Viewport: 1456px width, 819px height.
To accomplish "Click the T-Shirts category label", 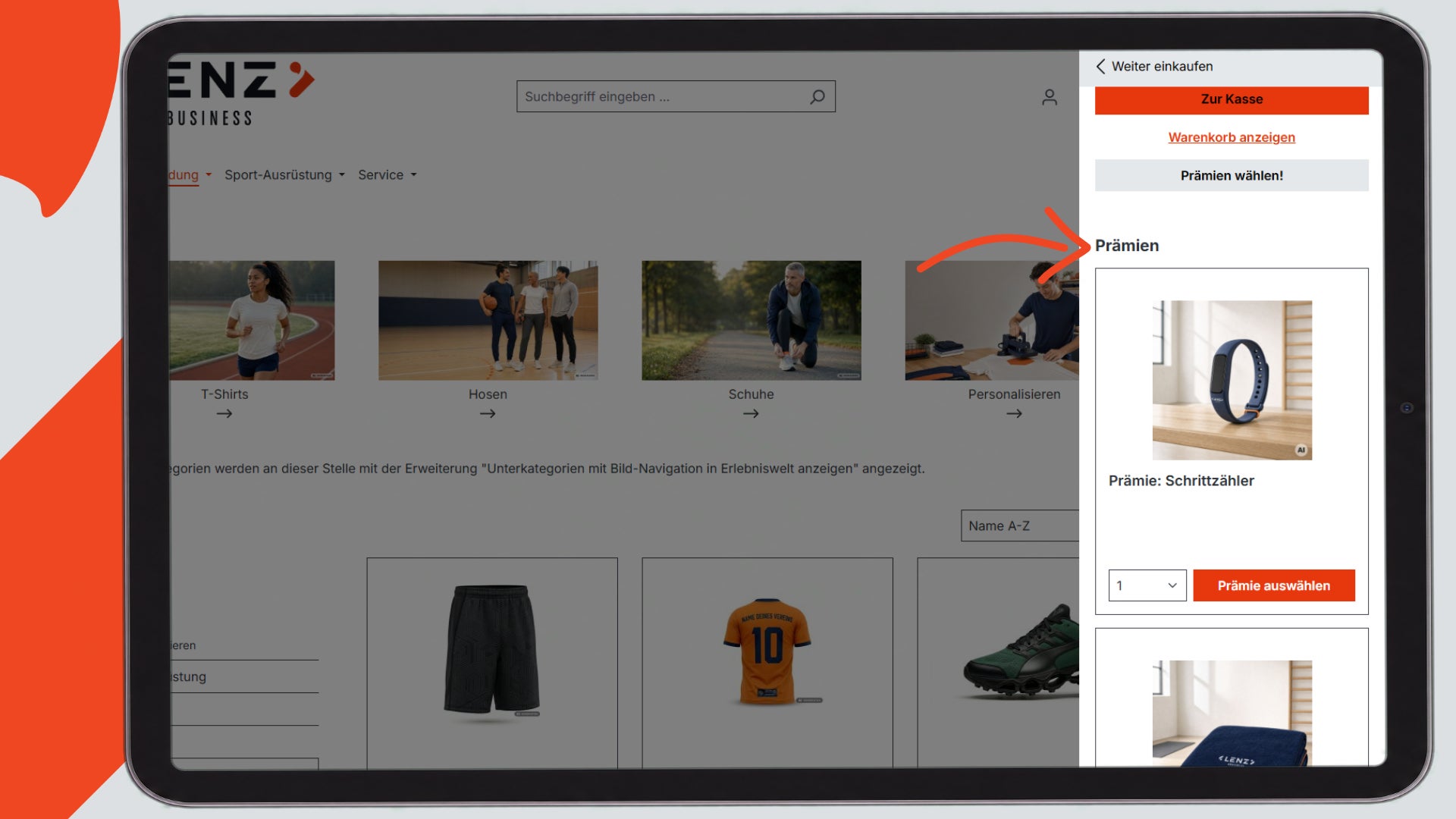I will [224, 394].
